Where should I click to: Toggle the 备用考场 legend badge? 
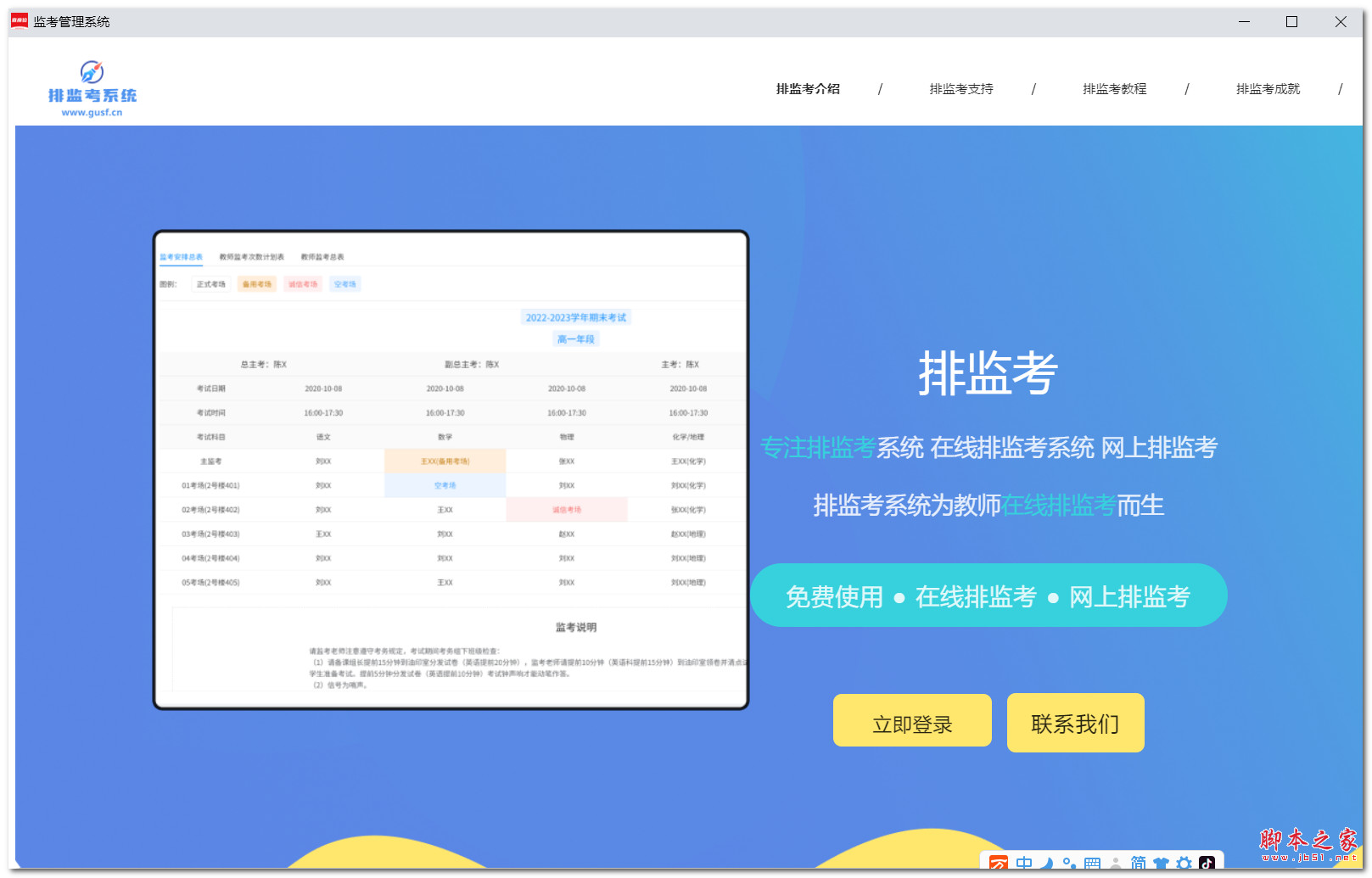[256, 284]
